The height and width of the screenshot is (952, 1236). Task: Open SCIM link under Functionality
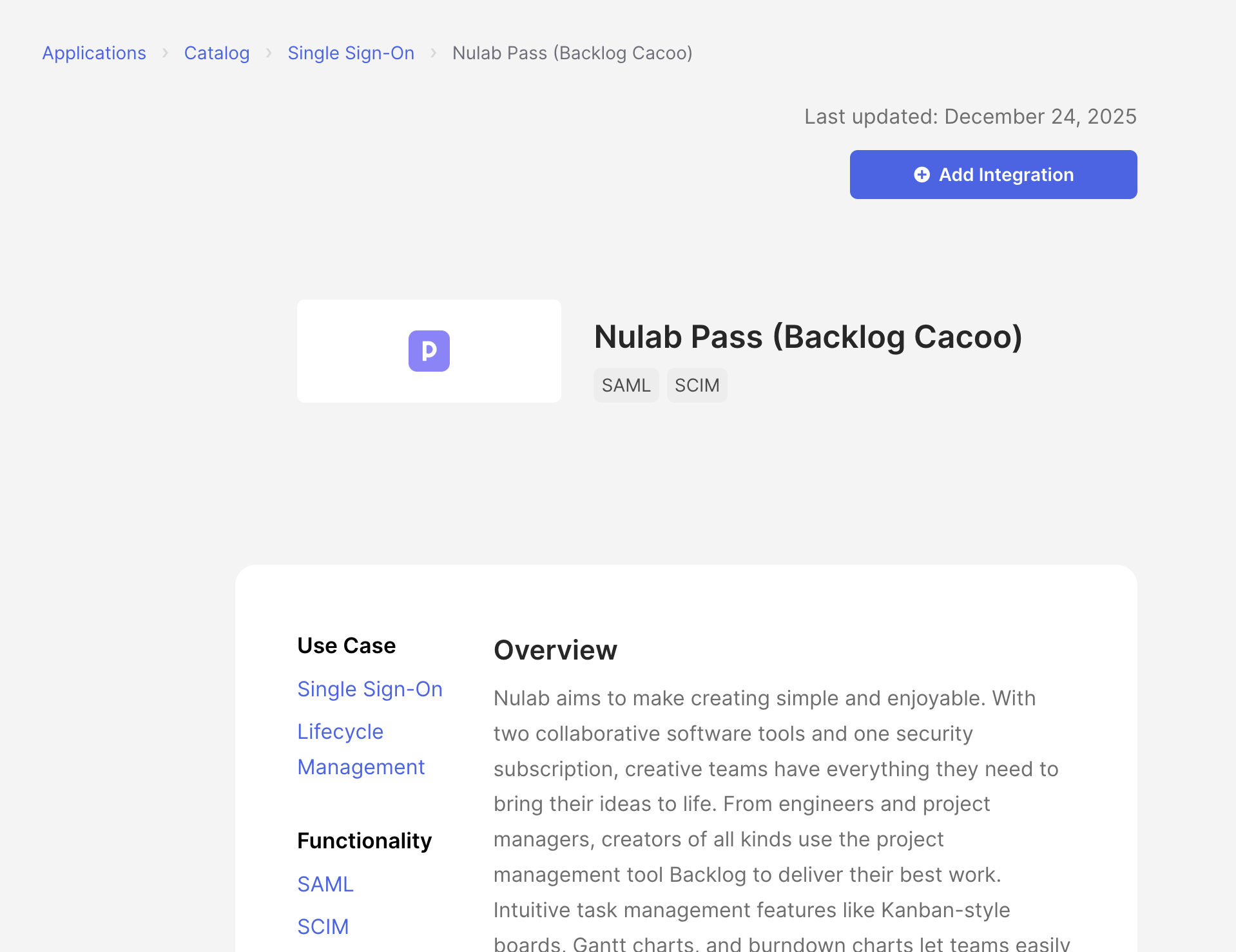(323, 927)
